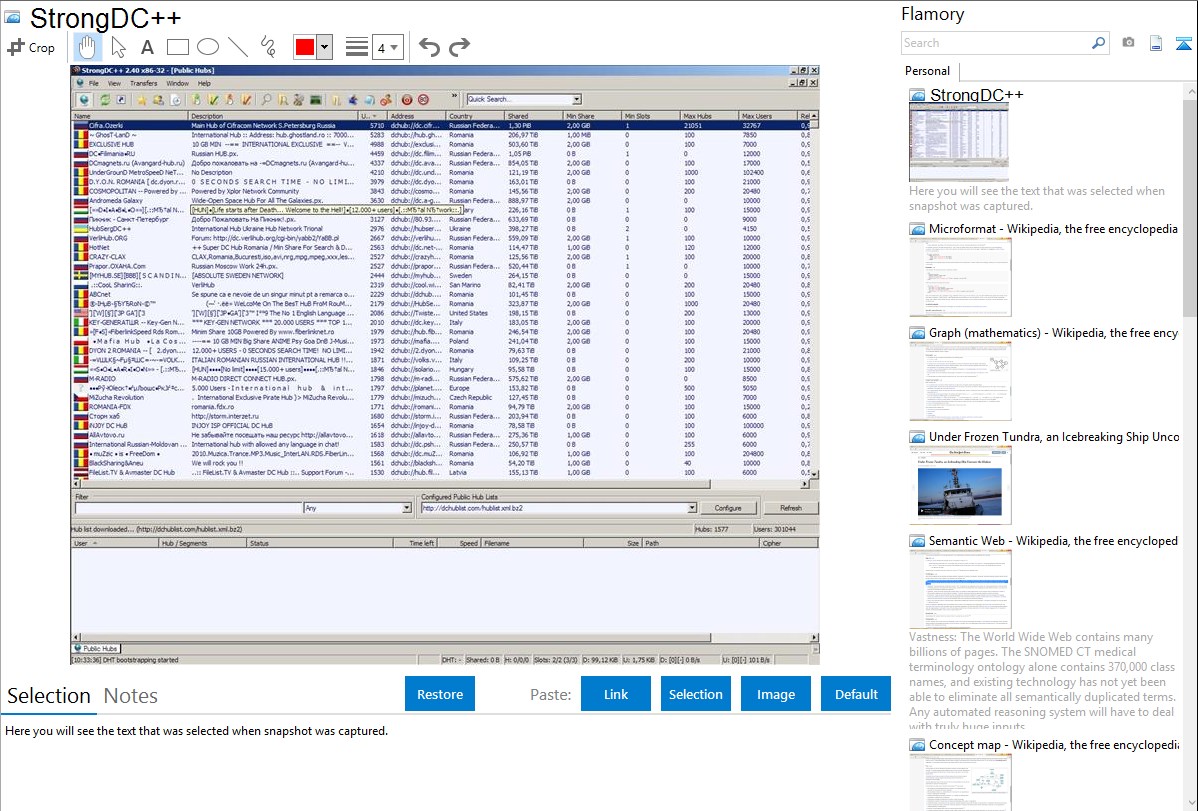
Task: Click the blue-arrow box icon beside reconnect
Action: pyautogui.click(x=121, y=99)
